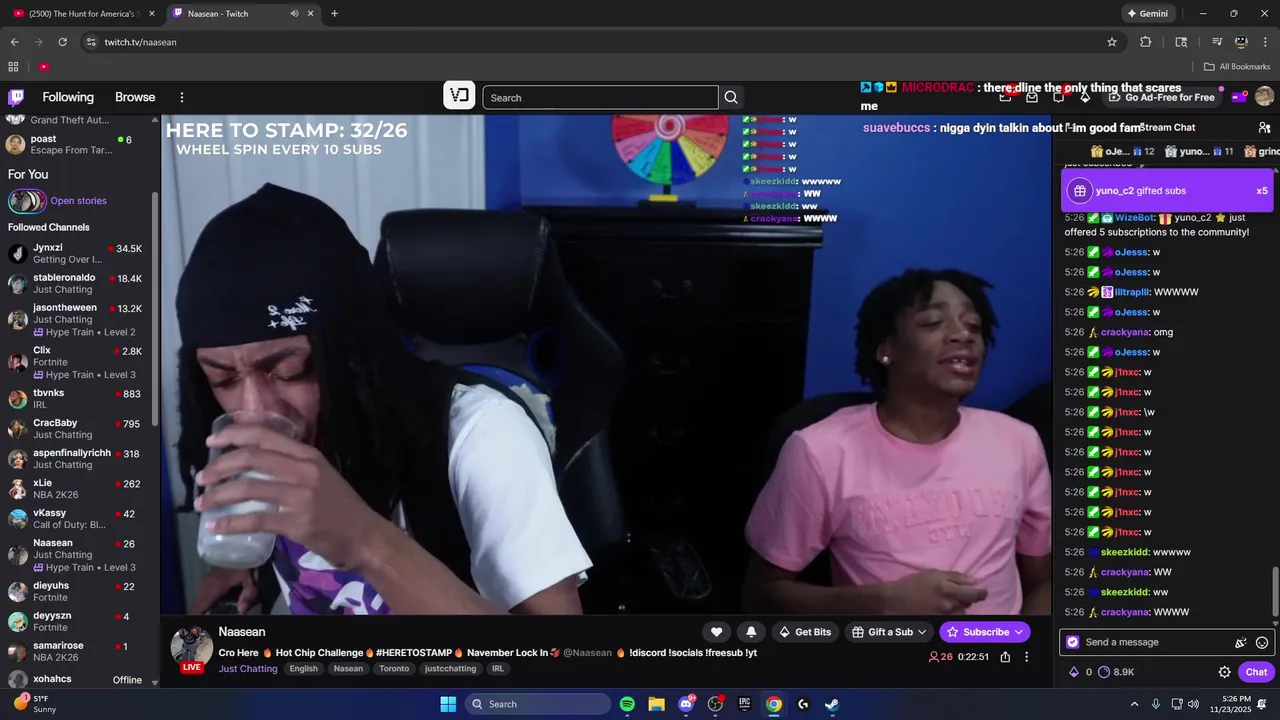
Task: Toggle channel notifications bell
Action: [x=751, y=632]
